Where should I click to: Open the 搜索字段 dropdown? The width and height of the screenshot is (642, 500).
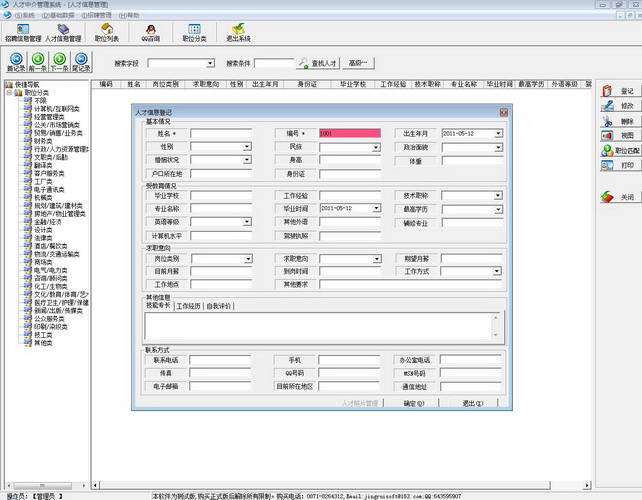point(210,63)
